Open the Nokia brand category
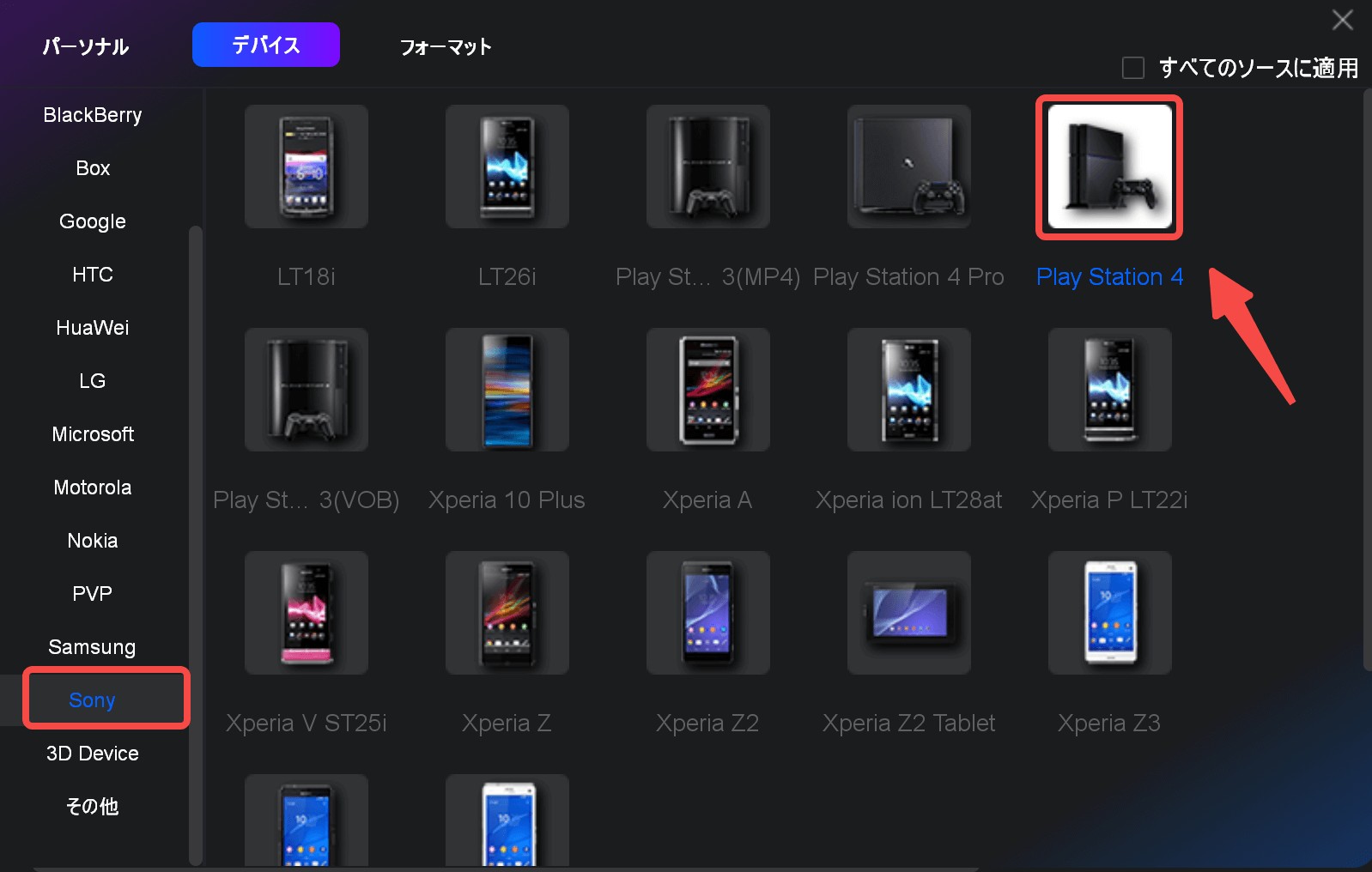The width and height of the screenshot is (1372, 872). pos(93,541)
